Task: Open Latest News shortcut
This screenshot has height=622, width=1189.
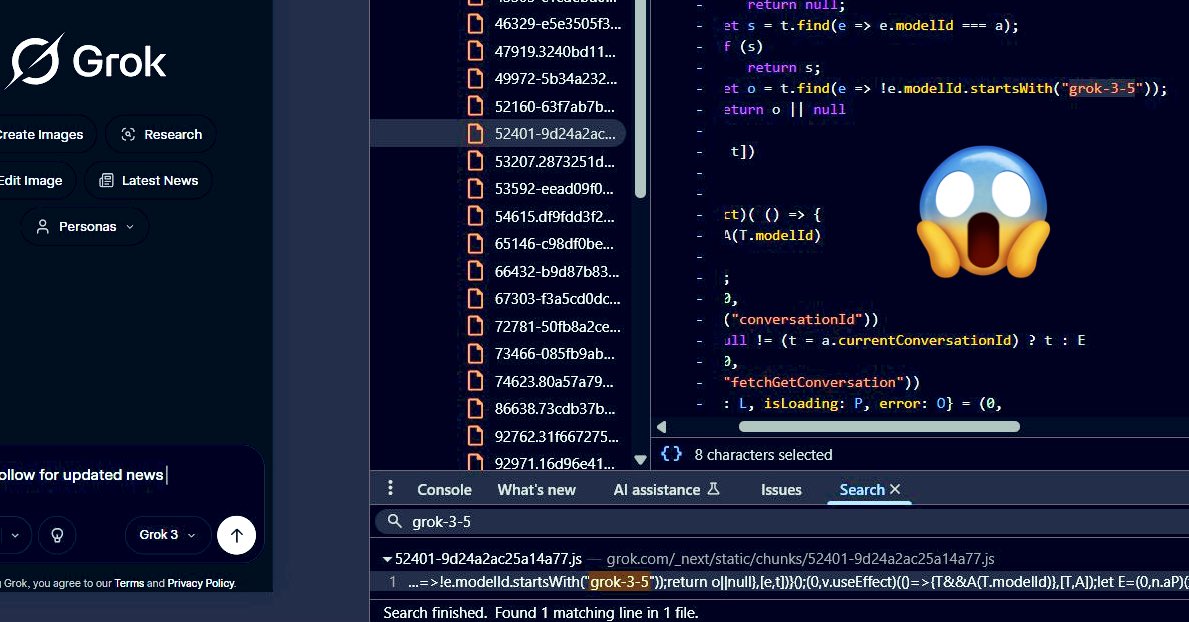Action: 149,181
